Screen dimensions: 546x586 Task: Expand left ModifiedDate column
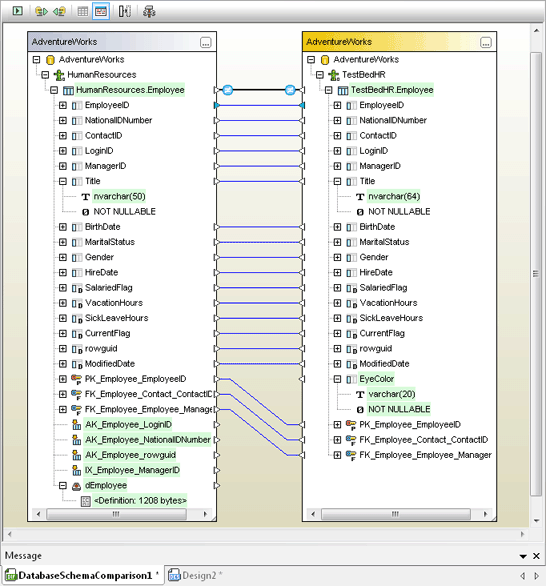63,364
